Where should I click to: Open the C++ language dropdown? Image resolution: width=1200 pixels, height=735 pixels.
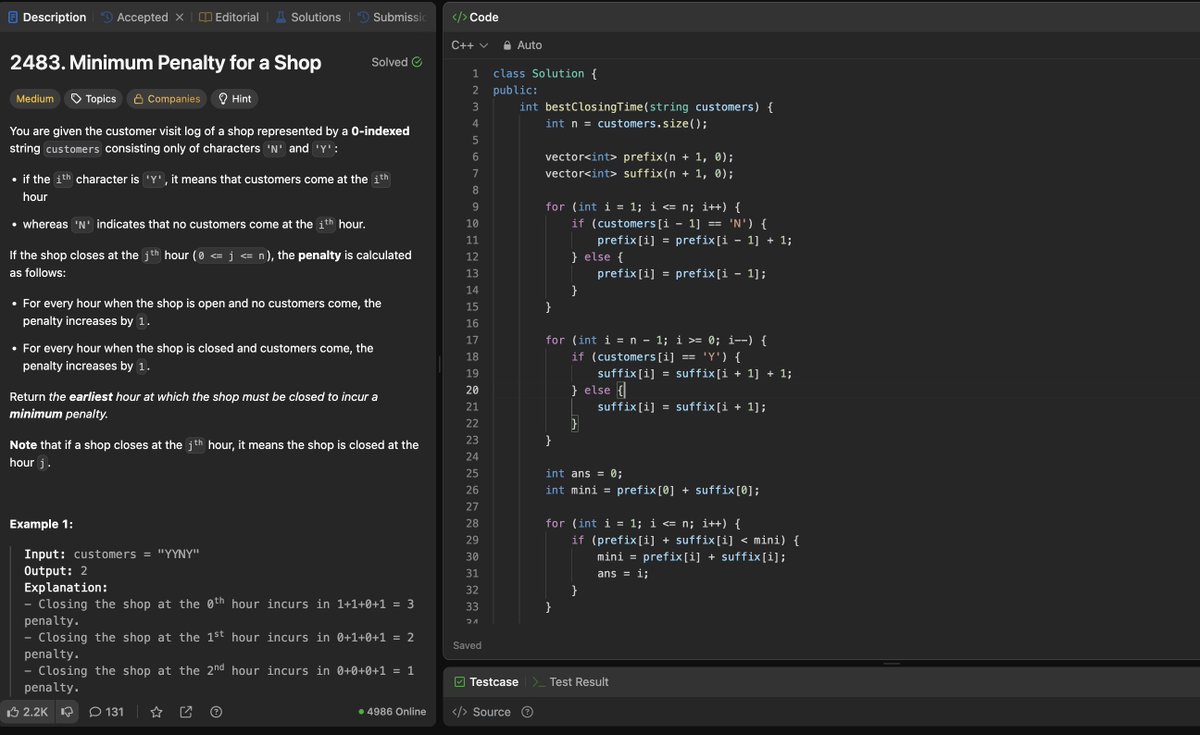pos(469,45)
